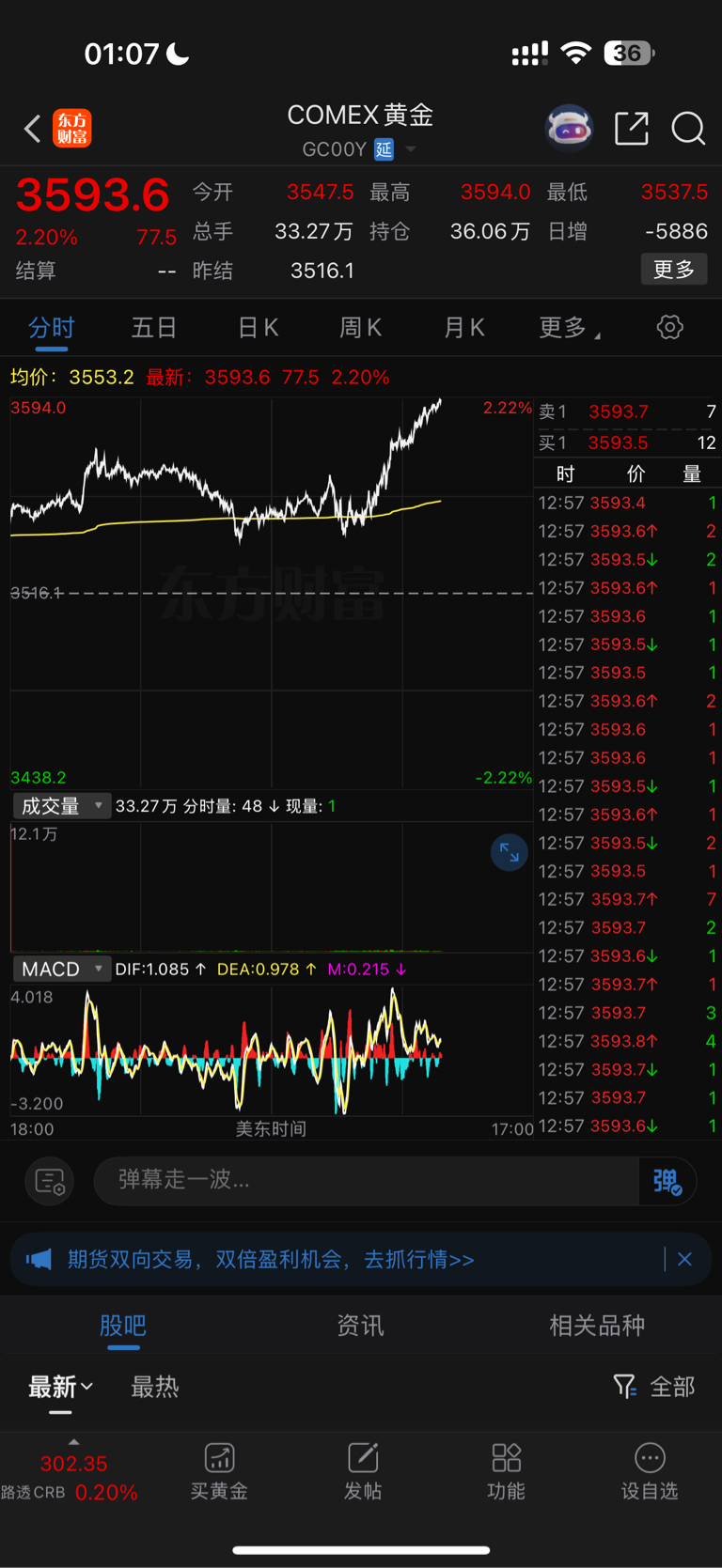Expand the 路透CRB index ticker arrow

click(x=73, y=1442)
